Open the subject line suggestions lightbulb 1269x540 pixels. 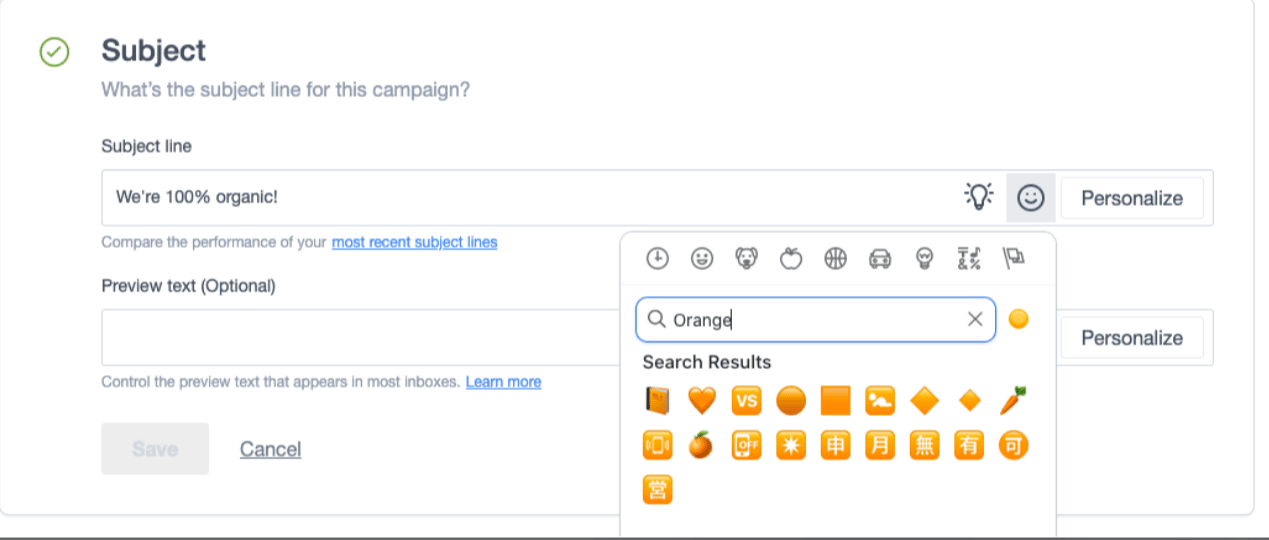pyautogui.click(x=979, y=197)
